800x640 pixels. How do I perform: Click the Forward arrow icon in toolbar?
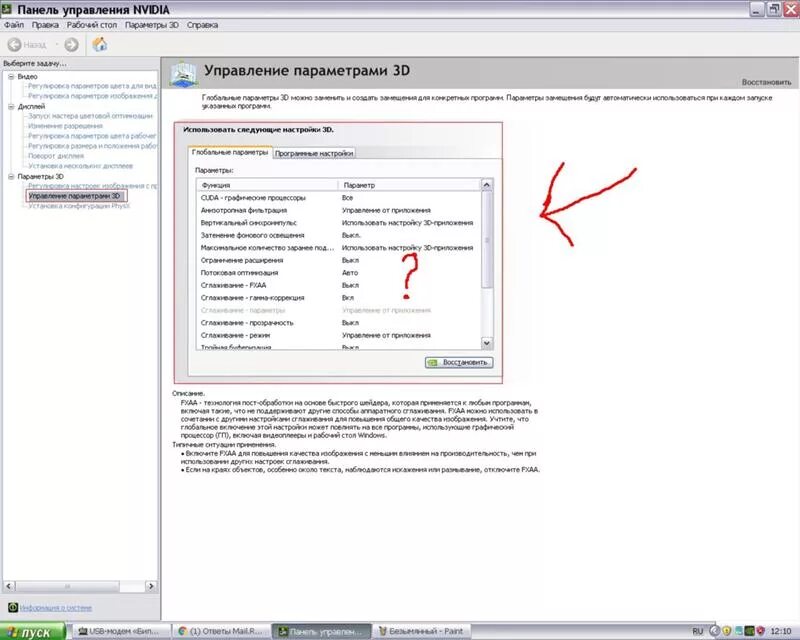point(71,45)
